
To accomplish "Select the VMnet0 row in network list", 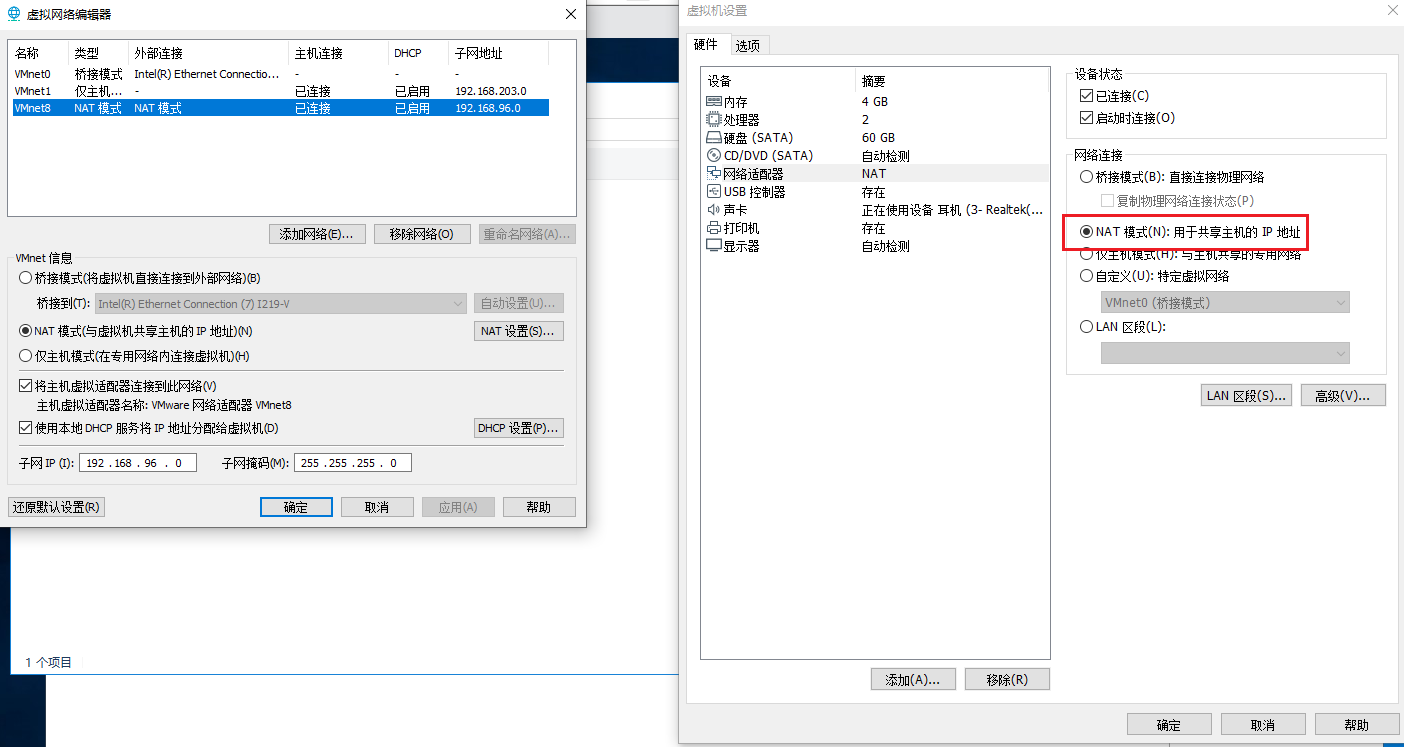I will pos(280,74).
